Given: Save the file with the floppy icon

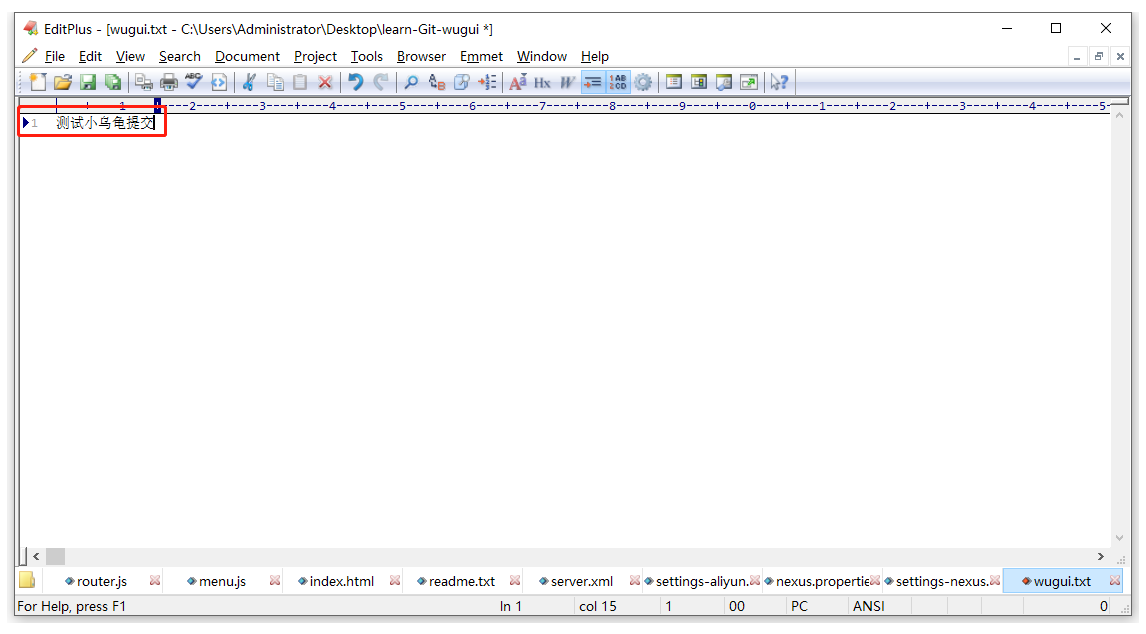Looking at the screenshot, I should pyautogui.click(x=88, y=82).
